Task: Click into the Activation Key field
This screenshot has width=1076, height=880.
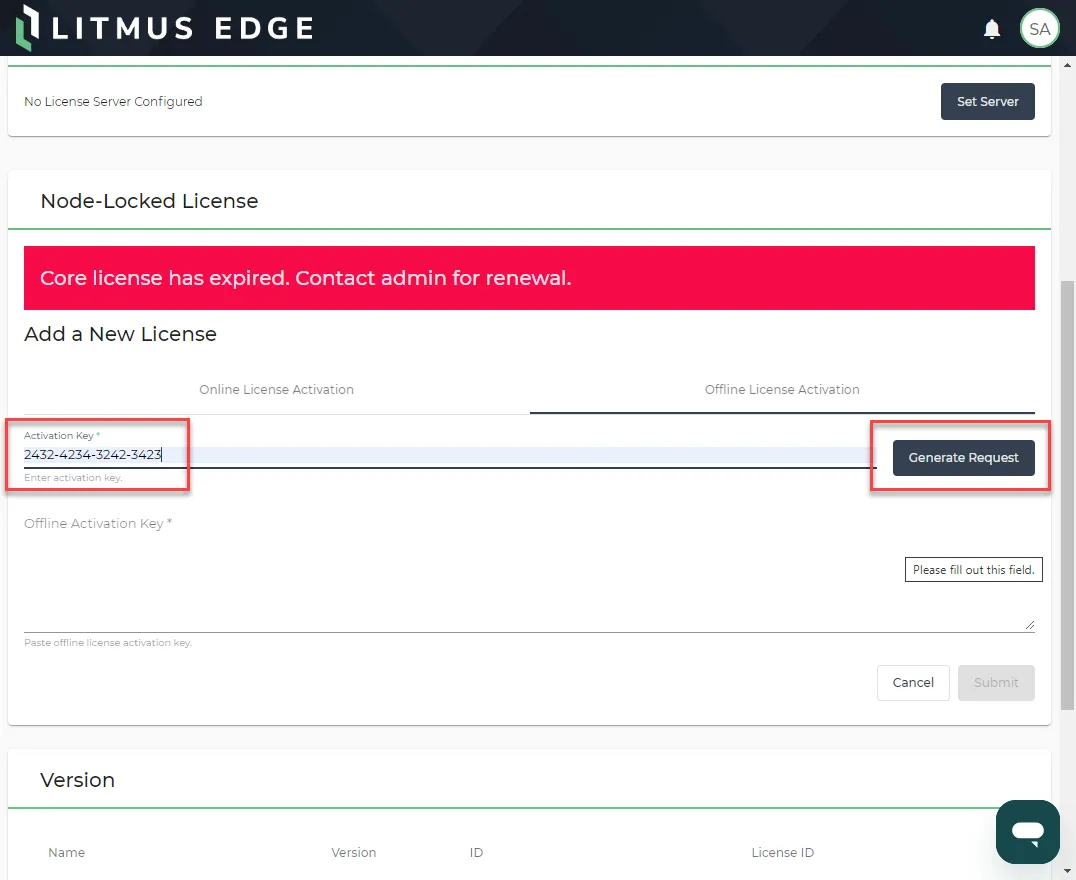Action: (449, 454)
